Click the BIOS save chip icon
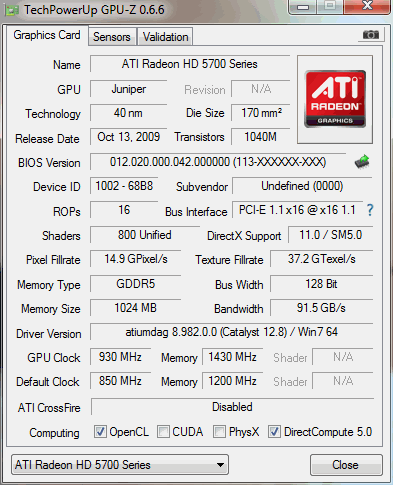 coord(362,162)
